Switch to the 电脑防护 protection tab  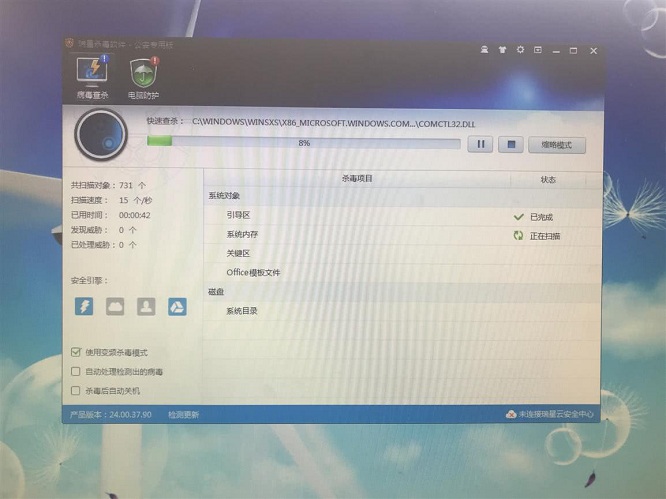coord(143,77)
